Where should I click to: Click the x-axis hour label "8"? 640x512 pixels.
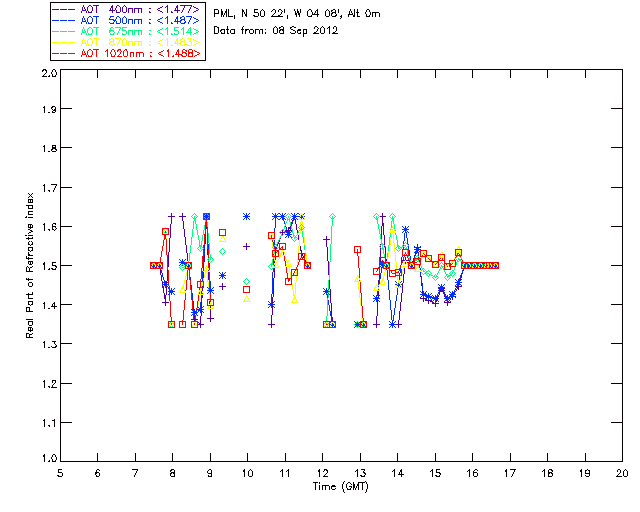click(x=173, y=473)
